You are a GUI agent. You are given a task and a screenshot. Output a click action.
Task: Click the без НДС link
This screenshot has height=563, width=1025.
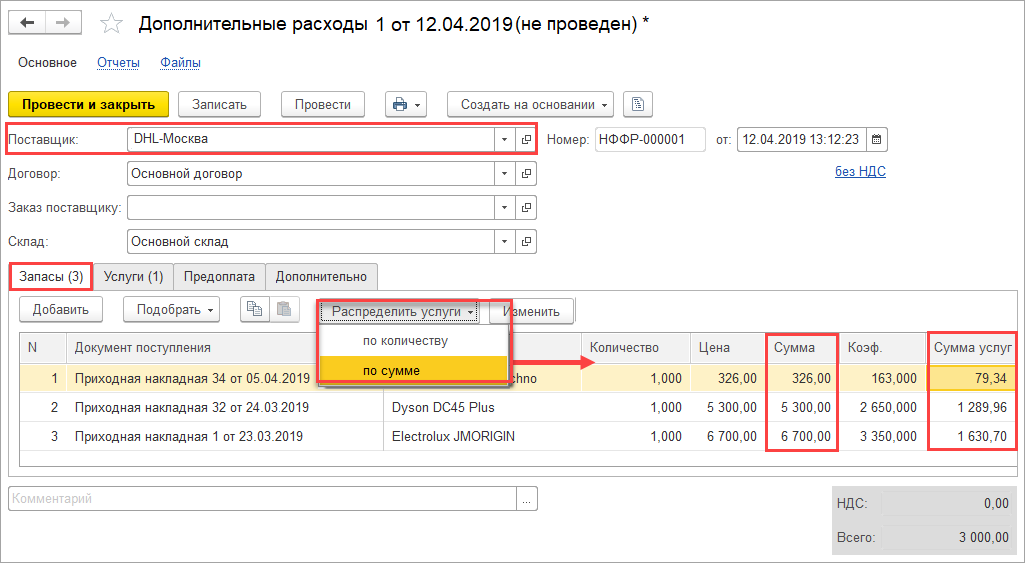click(x=860, y=172)
